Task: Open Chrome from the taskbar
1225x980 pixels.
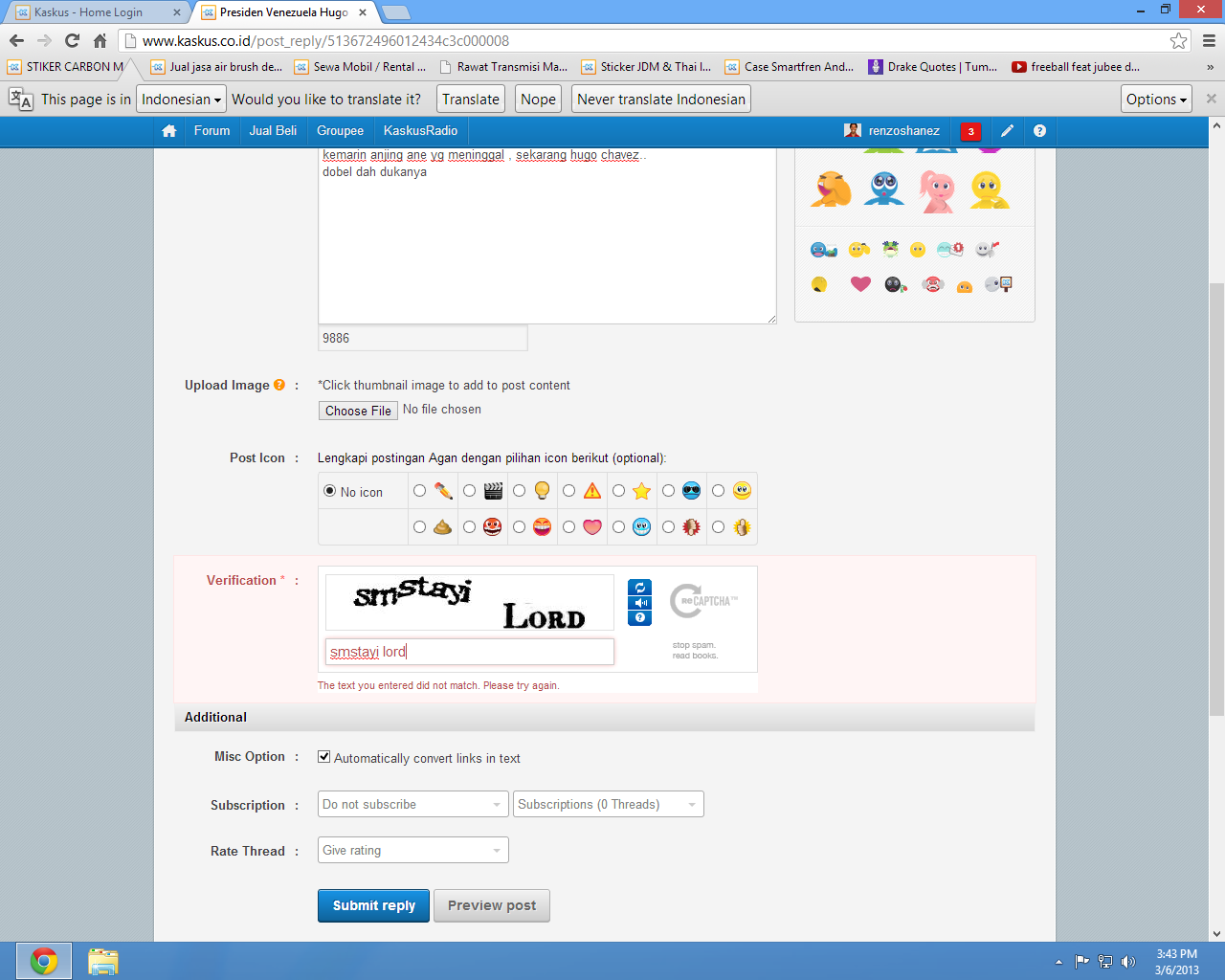Action: (x=43, y=961)
